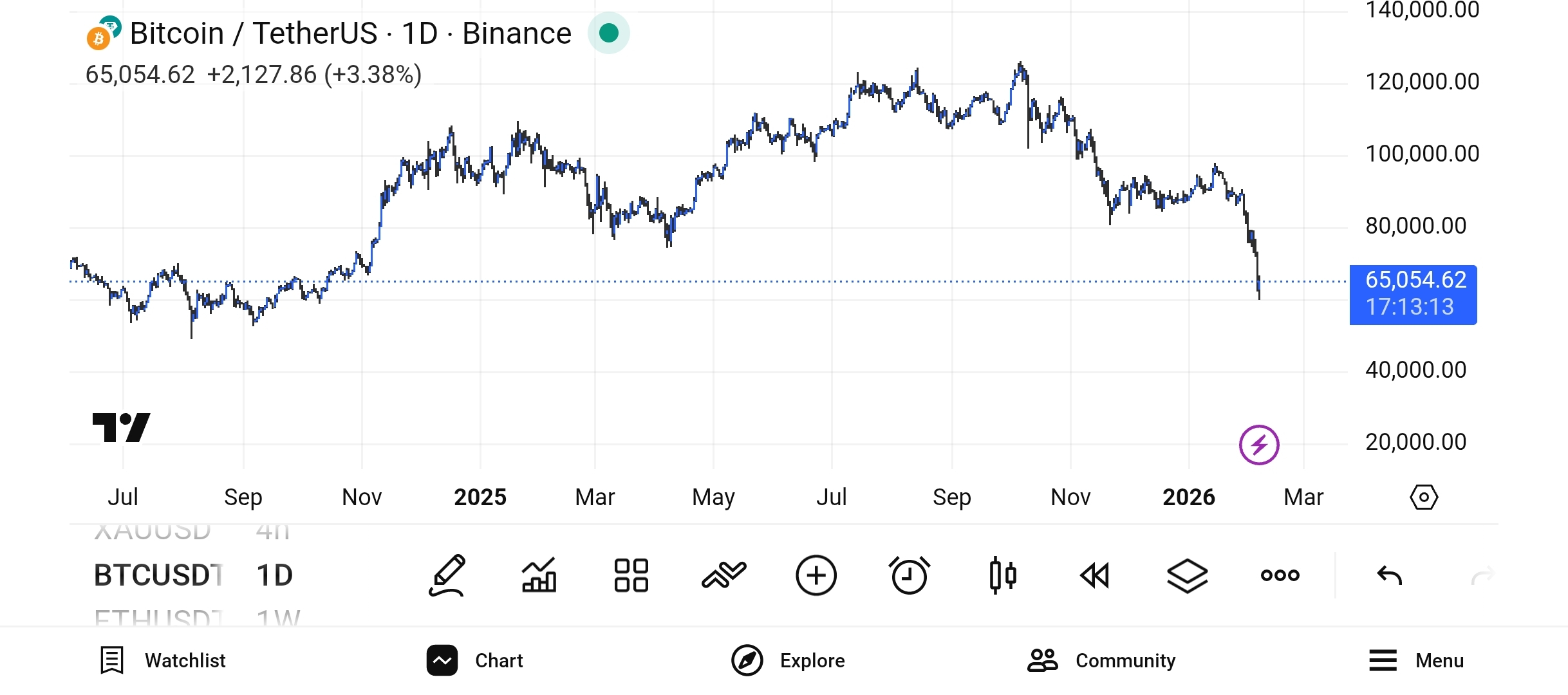Viewport: 1568px width, 695px height.
Task: Open the Watchlist tab
Action: [x=163, y=660]
